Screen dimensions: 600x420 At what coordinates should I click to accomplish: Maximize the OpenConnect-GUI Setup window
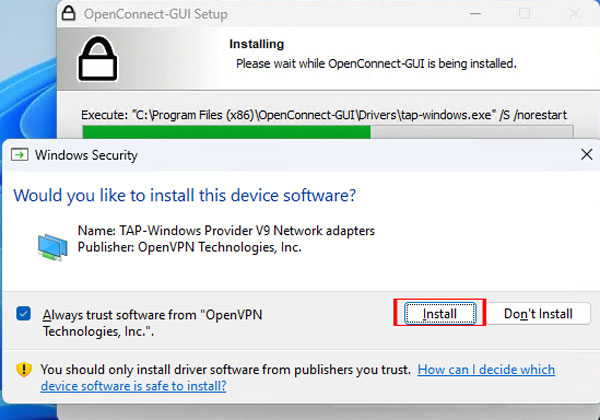pyautogui.click(x=525, y=15)
